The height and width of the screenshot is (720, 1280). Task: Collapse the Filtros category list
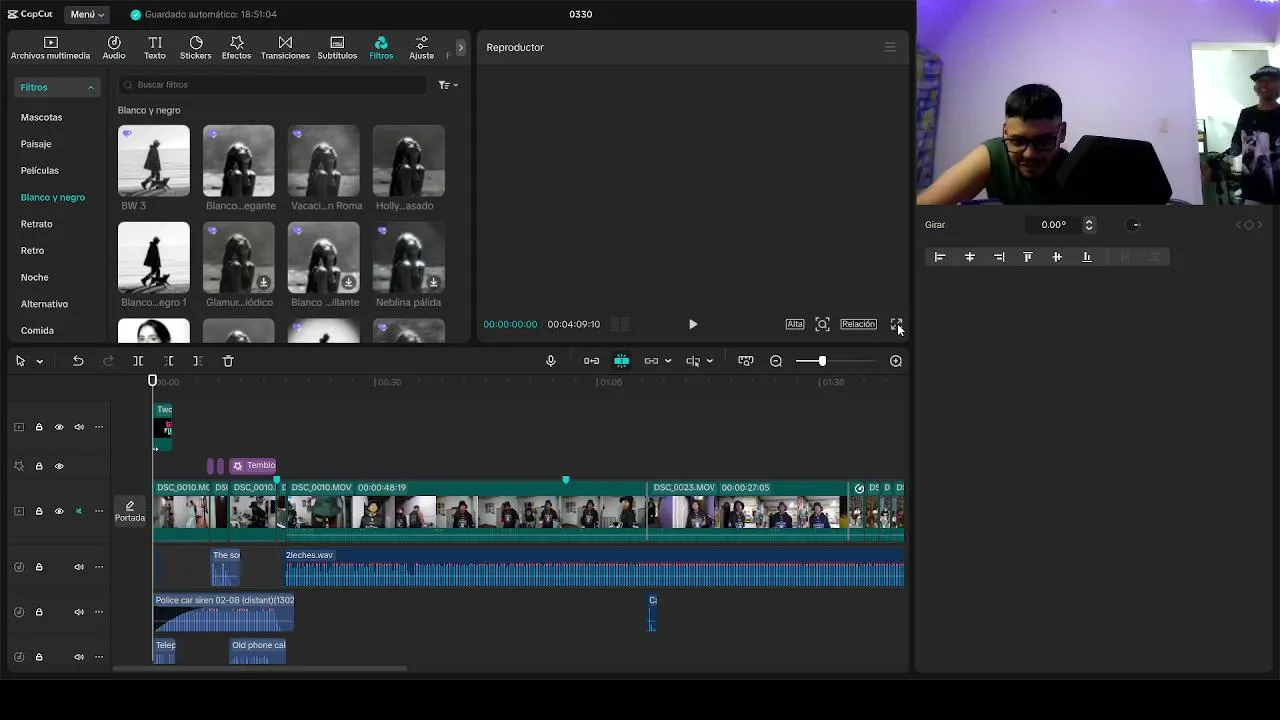[x=58, y=87]
